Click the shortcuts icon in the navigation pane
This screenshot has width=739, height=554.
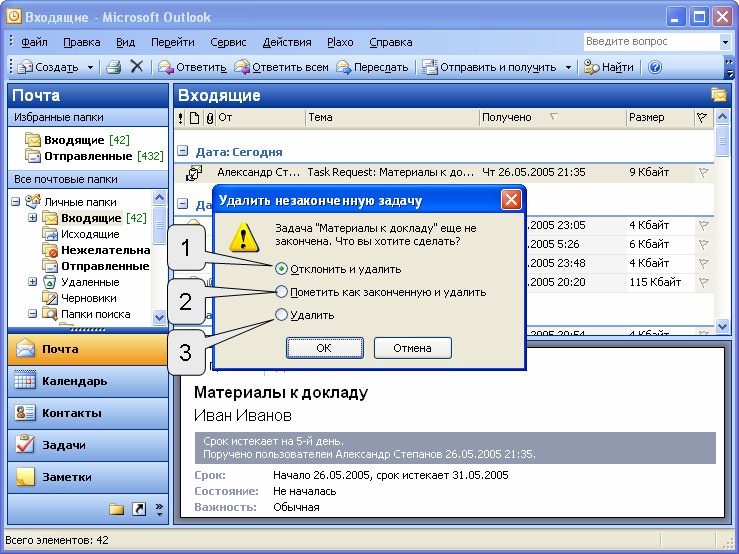[139, 509]
